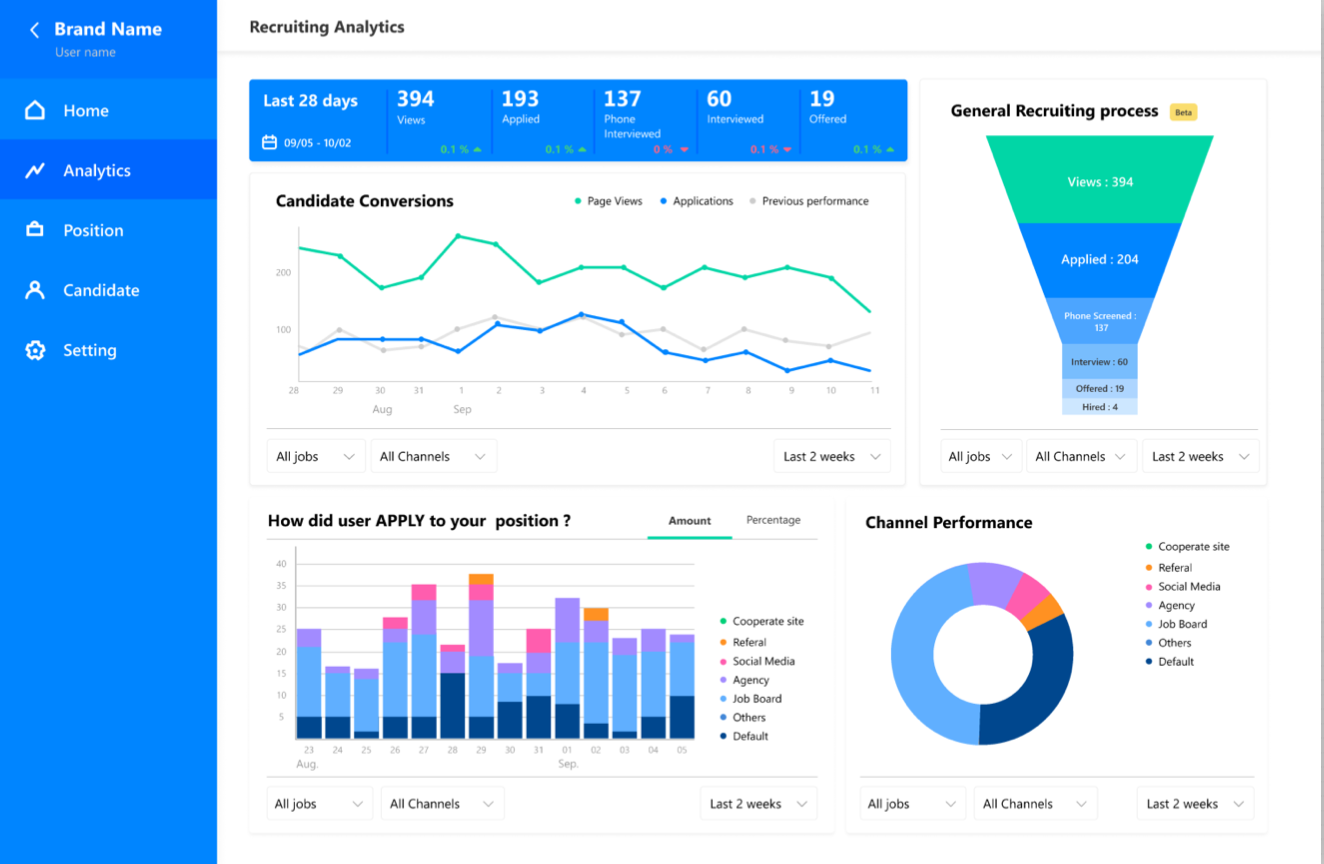
Task: Click the back chevron beside Brand Name
Action: tap(34, 30)
